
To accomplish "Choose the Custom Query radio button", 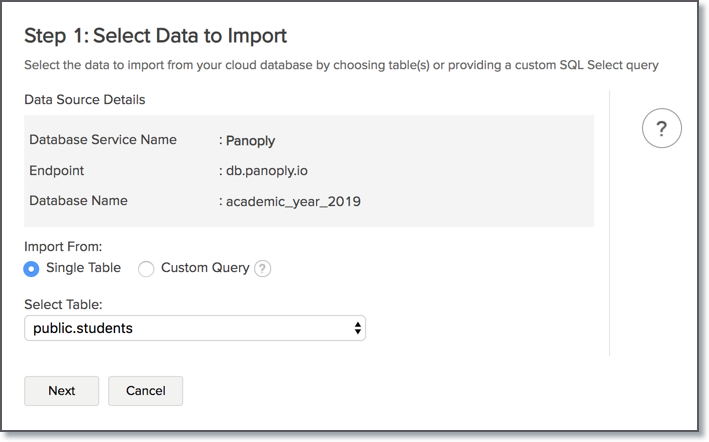I will click(146, 268).
